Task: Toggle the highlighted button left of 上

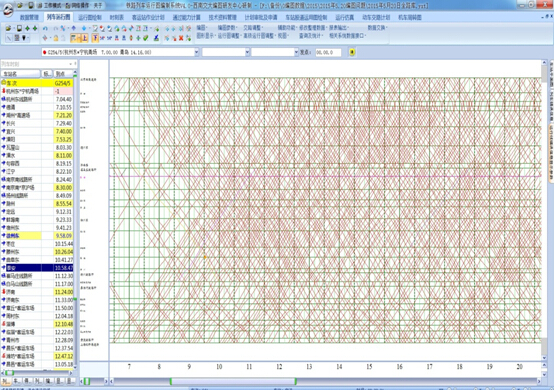Action: 74,38
